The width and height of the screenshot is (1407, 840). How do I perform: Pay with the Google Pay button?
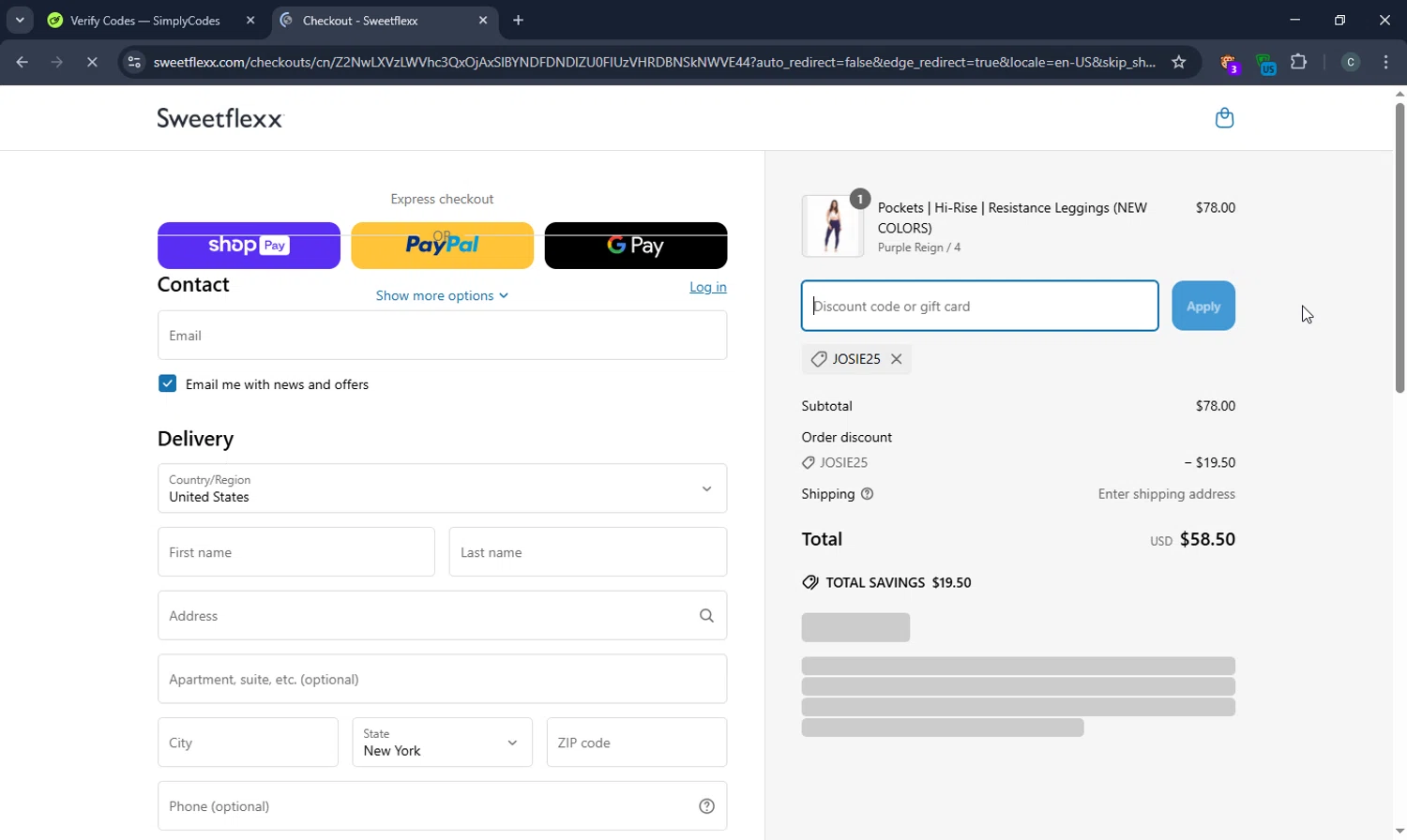coord(635,246)
